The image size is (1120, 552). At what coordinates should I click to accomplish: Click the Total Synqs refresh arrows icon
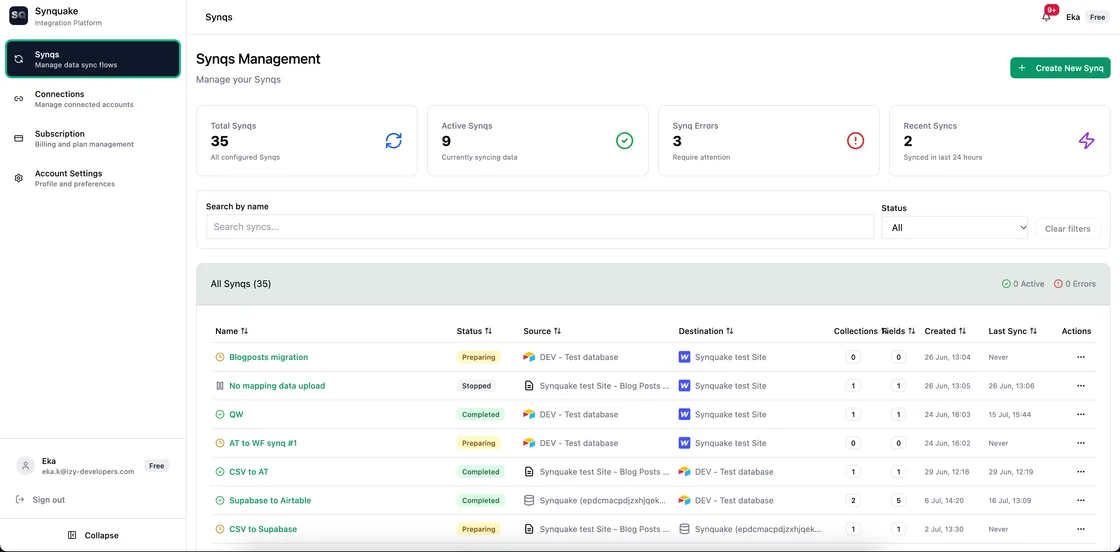[x=394, y=141]
